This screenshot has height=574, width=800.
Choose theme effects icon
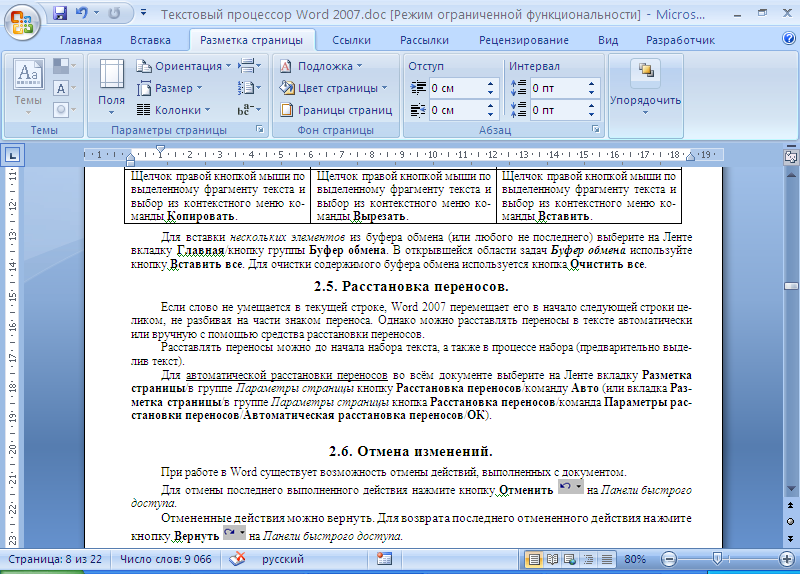coord(64,109)
